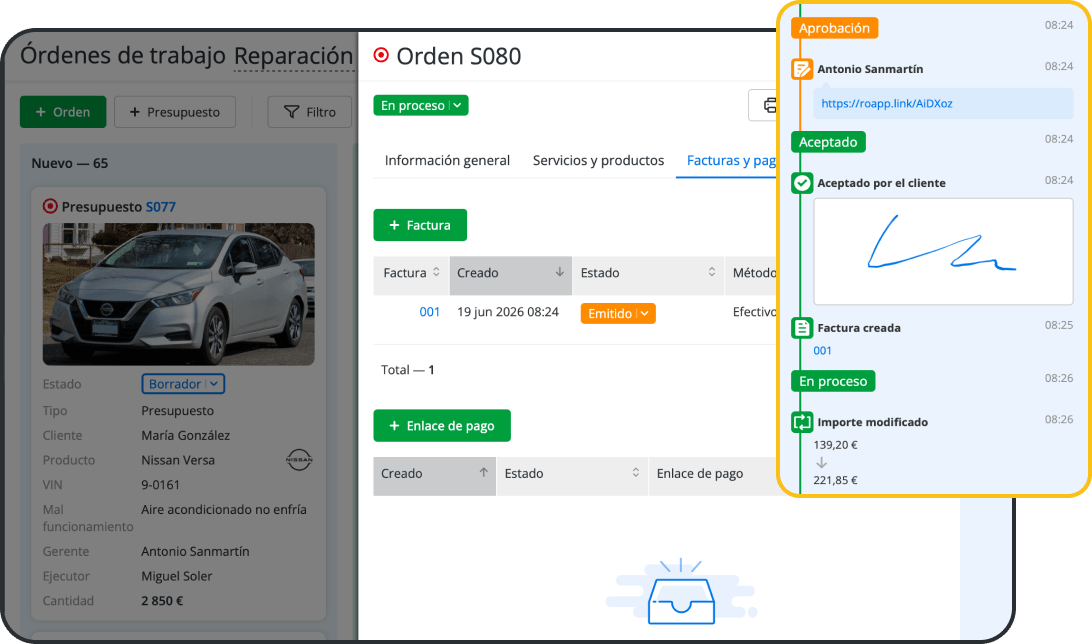This screenshot has height=644, width=1092.
Task: Click VIN value 9-0161
Action: (x=160, y=485)
